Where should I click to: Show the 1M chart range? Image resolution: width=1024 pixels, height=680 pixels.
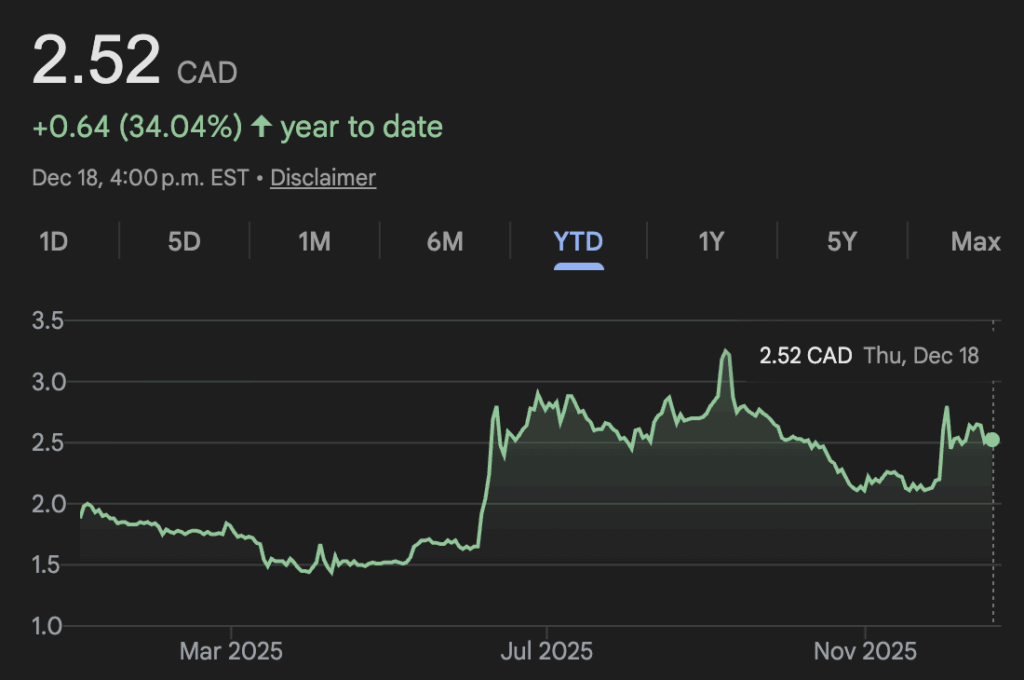tap(314, 241)
